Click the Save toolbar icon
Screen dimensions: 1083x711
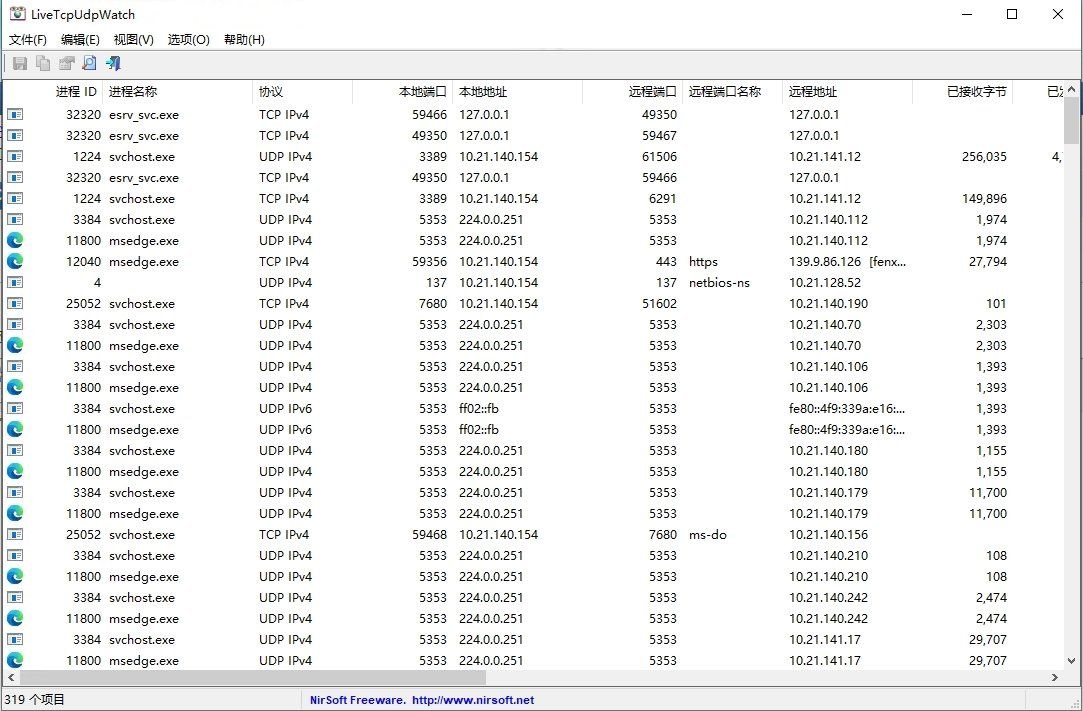point(19,64)
